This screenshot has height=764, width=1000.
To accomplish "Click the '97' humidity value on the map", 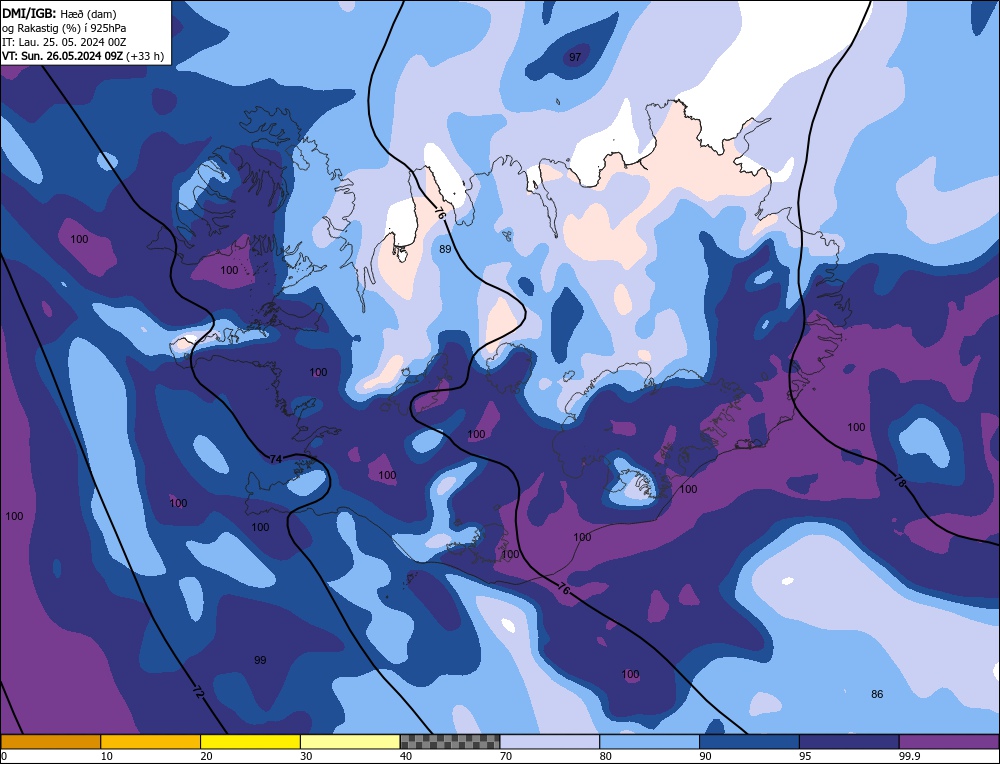I will [x=575, y=57].
